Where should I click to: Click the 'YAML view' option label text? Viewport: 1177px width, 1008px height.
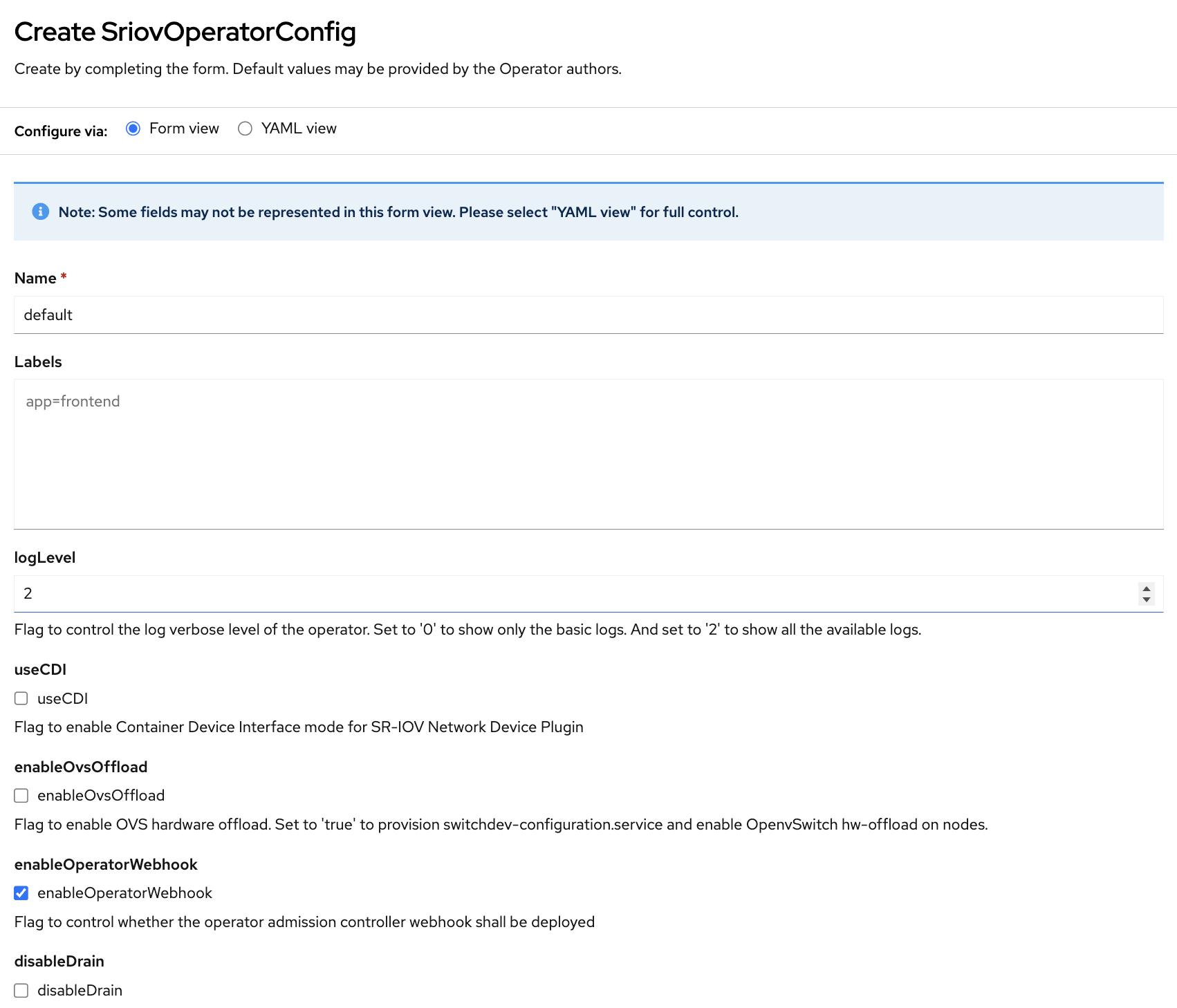(299, 129)
